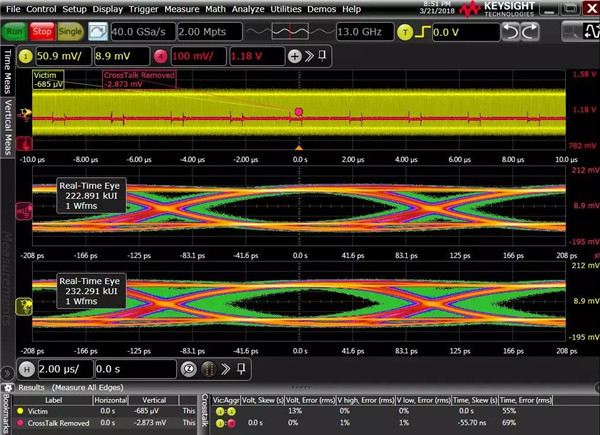Expand the Results panel header
Image resolution: width=600 pixels, height=435 pixels.
[30, 385]
